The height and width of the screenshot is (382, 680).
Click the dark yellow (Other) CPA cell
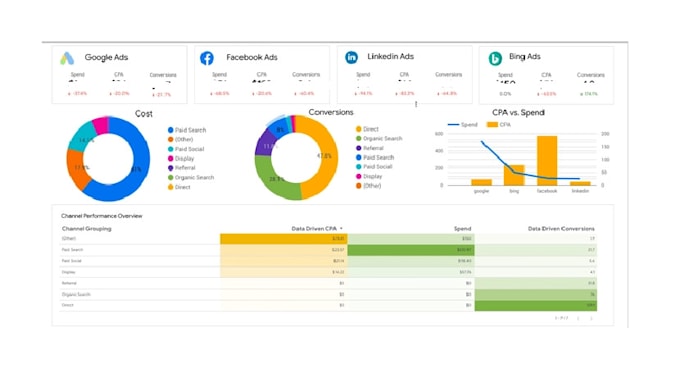tap(284, 238)
